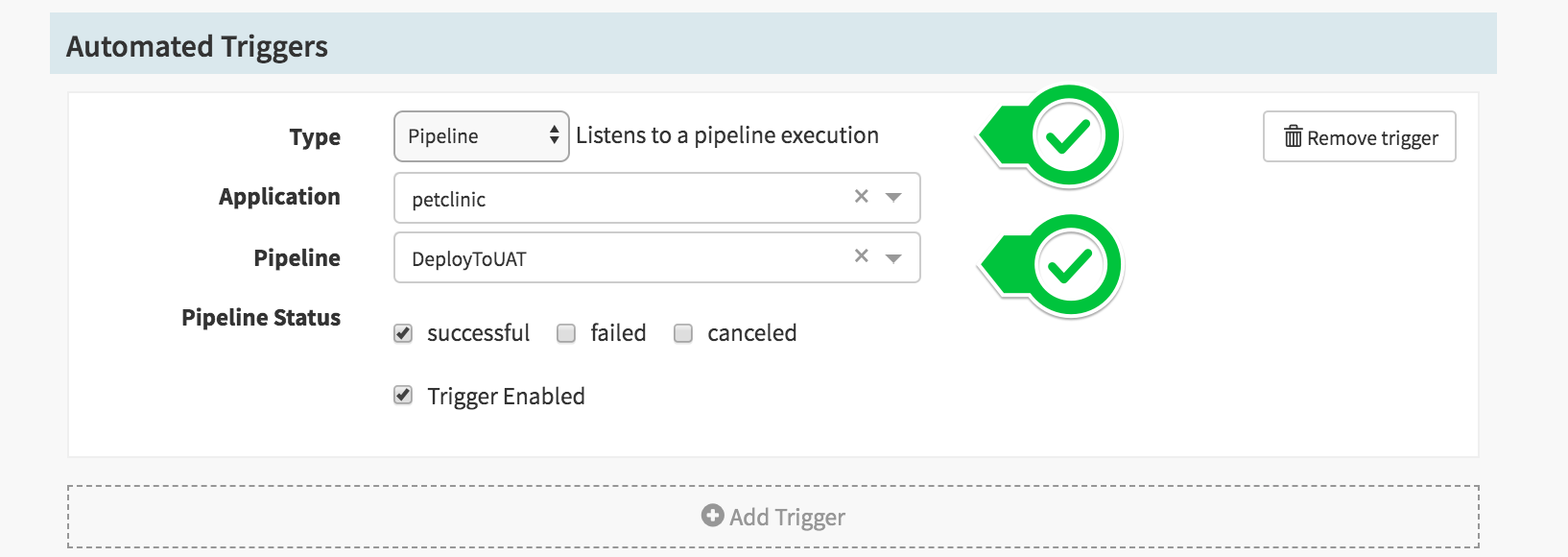
Task: Click the caret in the Application field
Action: pos(893,198)
